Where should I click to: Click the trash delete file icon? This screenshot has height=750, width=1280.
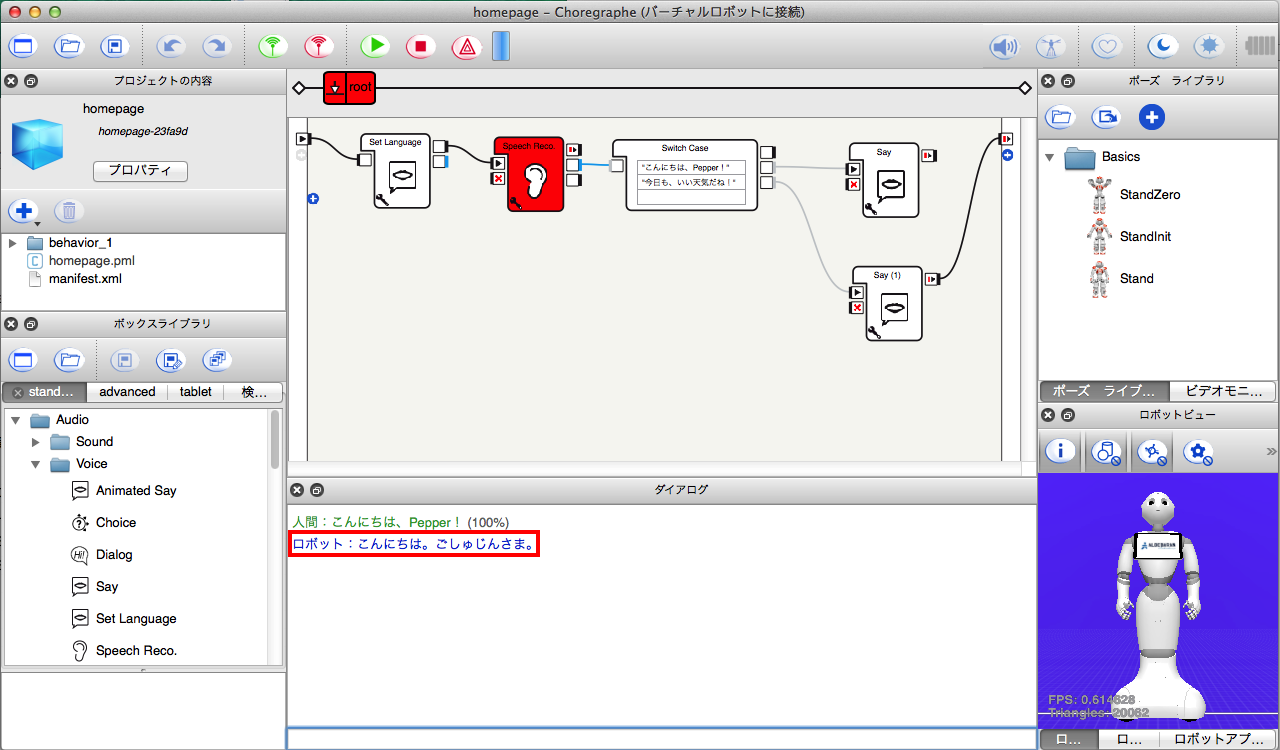click(69, 211)
